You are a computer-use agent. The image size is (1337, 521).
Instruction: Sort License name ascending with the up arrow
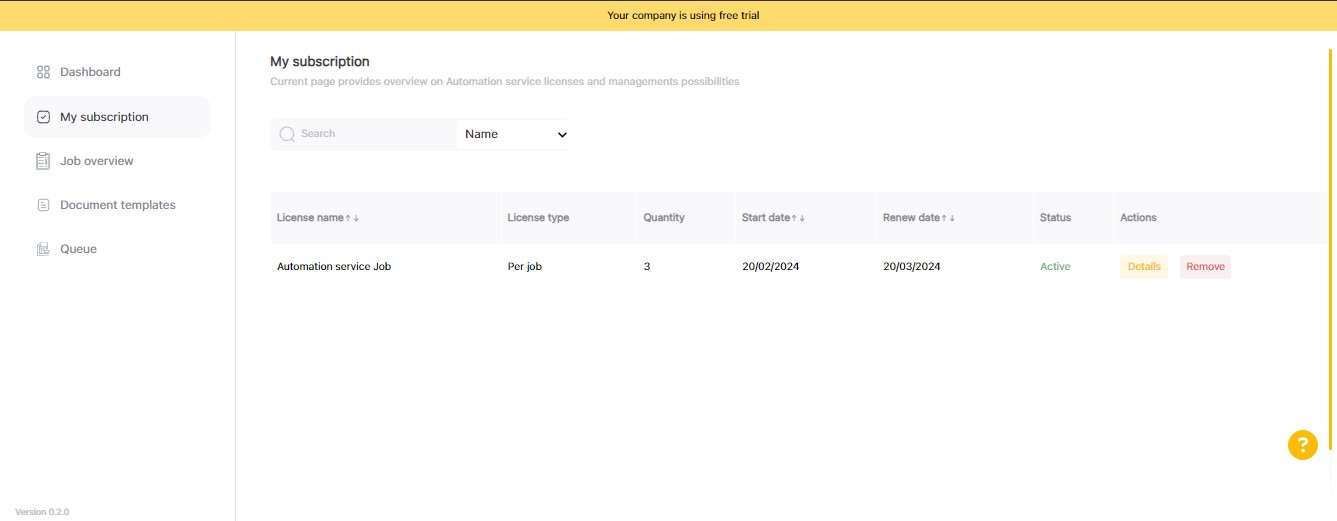click(348, 218)
